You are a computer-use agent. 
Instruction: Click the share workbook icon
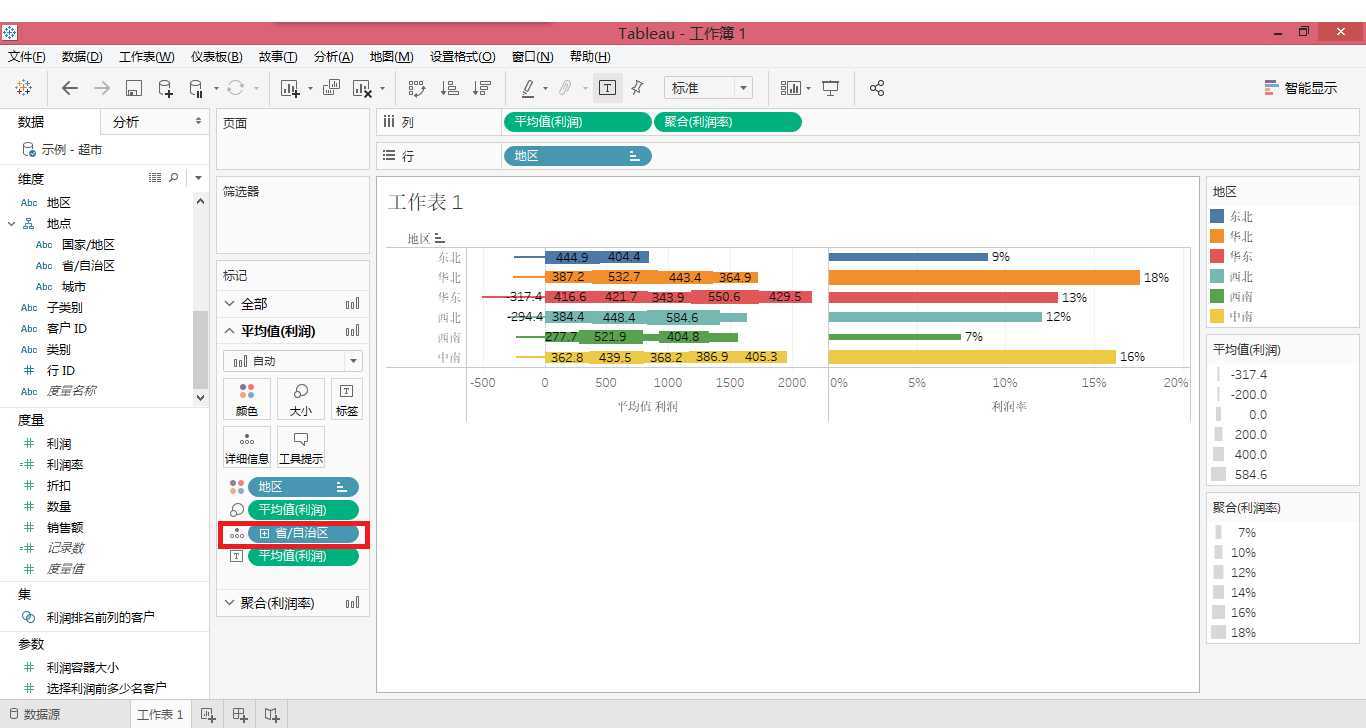(x=877, y=88)
